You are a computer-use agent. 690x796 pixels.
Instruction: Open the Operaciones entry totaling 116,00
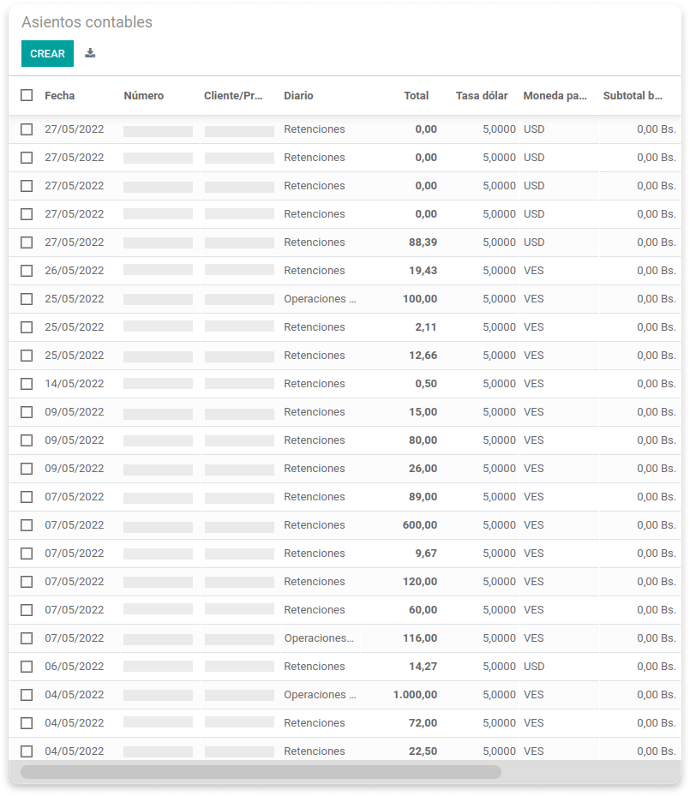coord(345,638)
